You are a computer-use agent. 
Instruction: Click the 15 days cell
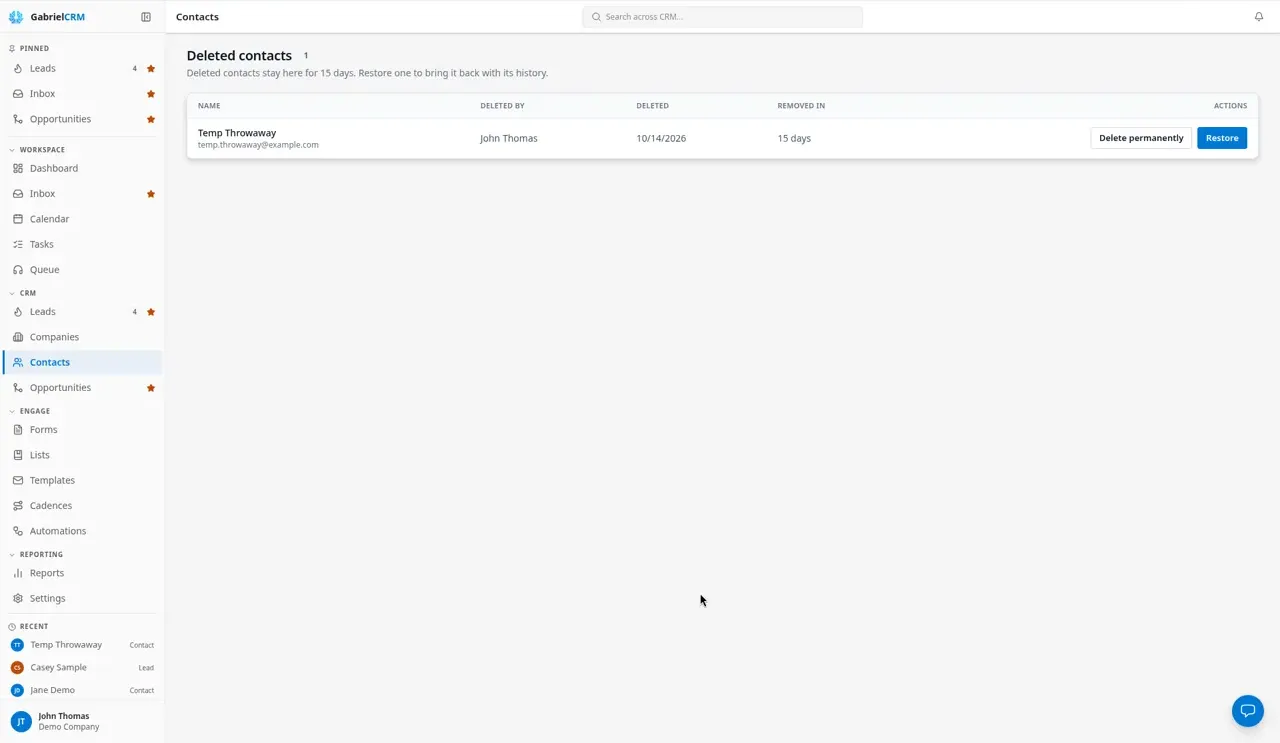(794, 138)
